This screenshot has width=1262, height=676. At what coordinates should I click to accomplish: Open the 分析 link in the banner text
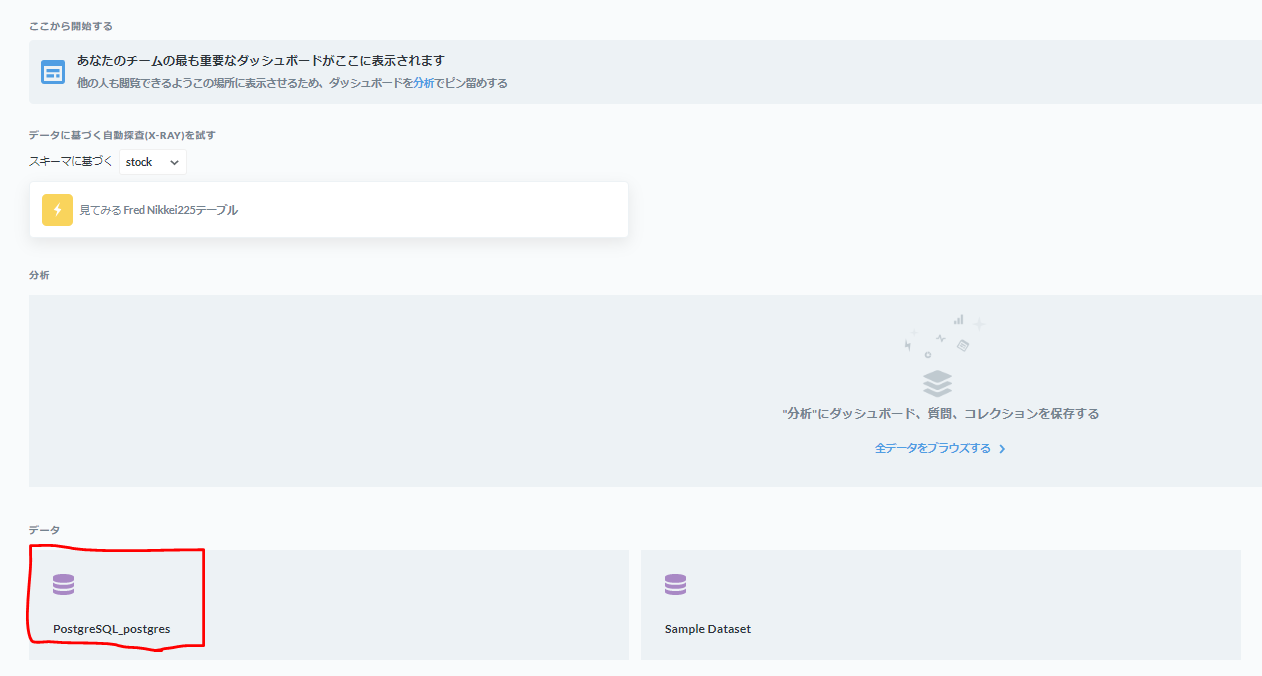(425, 83)
